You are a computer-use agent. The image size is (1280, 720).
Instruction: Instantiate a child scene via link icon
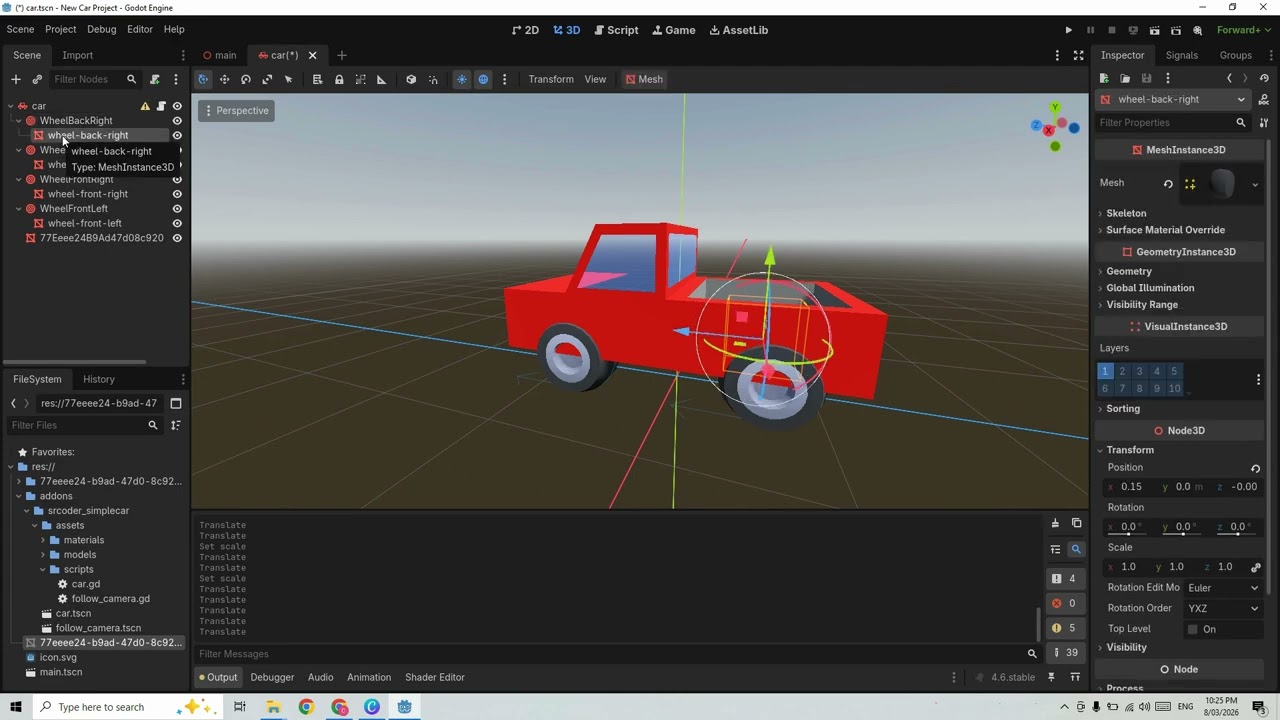37,79
